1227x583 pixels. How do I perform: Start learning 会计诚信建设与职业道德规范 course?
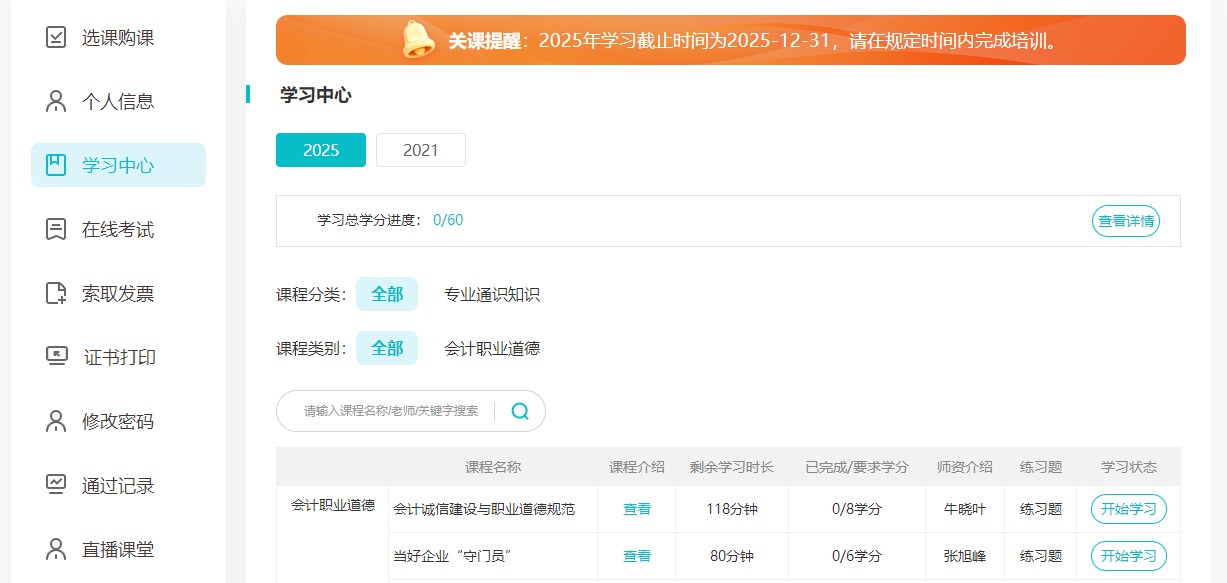point(1129,508)
